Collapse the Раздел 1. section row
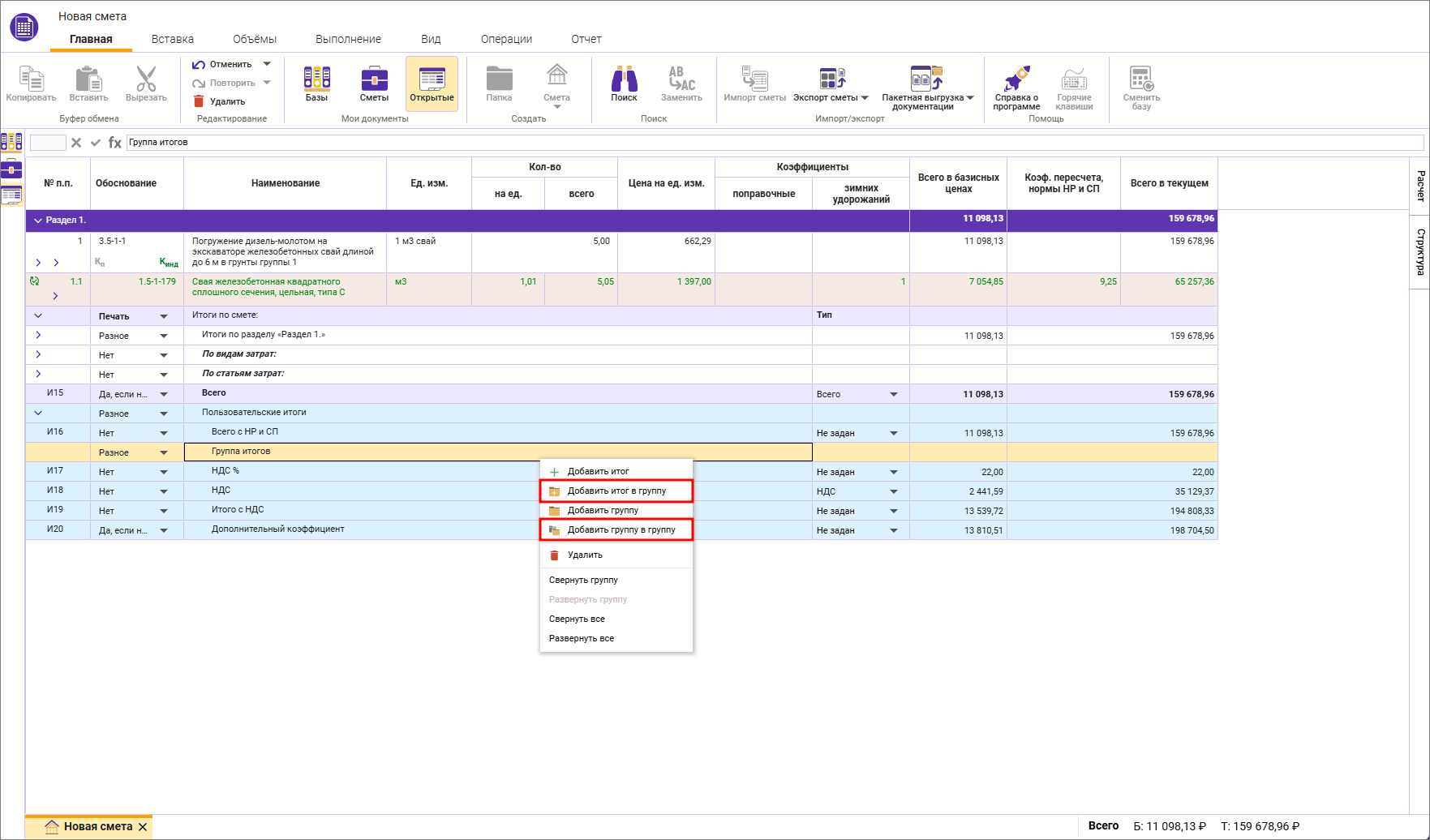The width and height of the screenshot is (1430, 840). click(37, 221)
